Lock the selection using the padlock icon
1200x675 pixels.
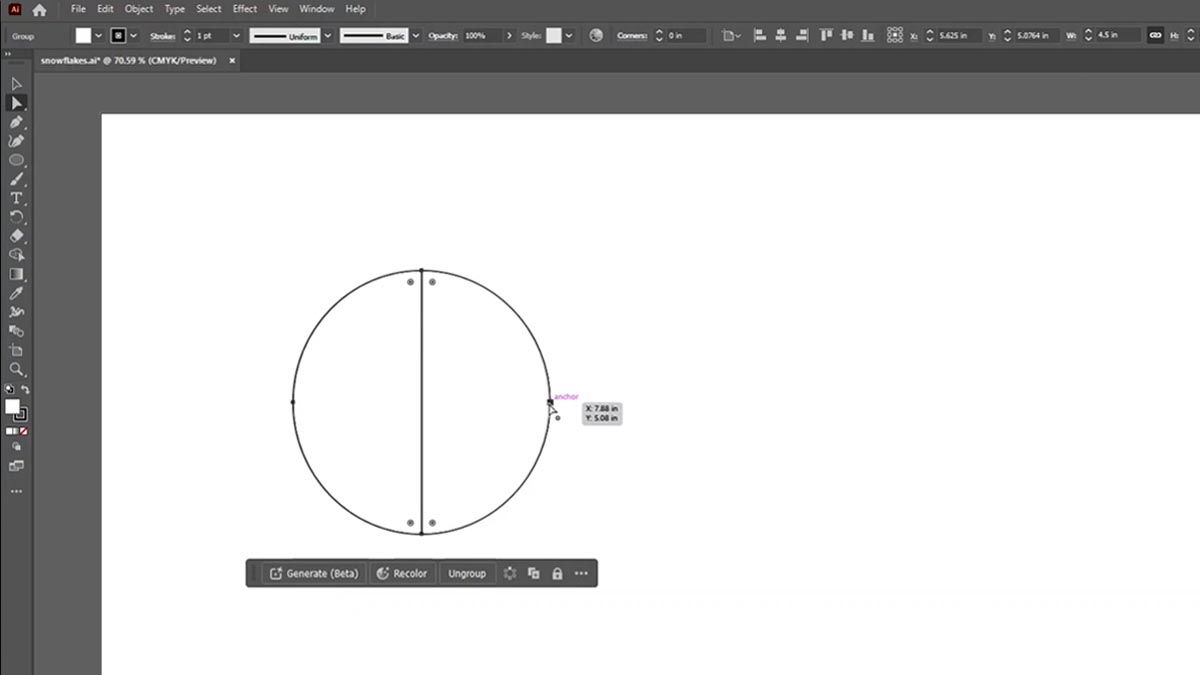557,573
